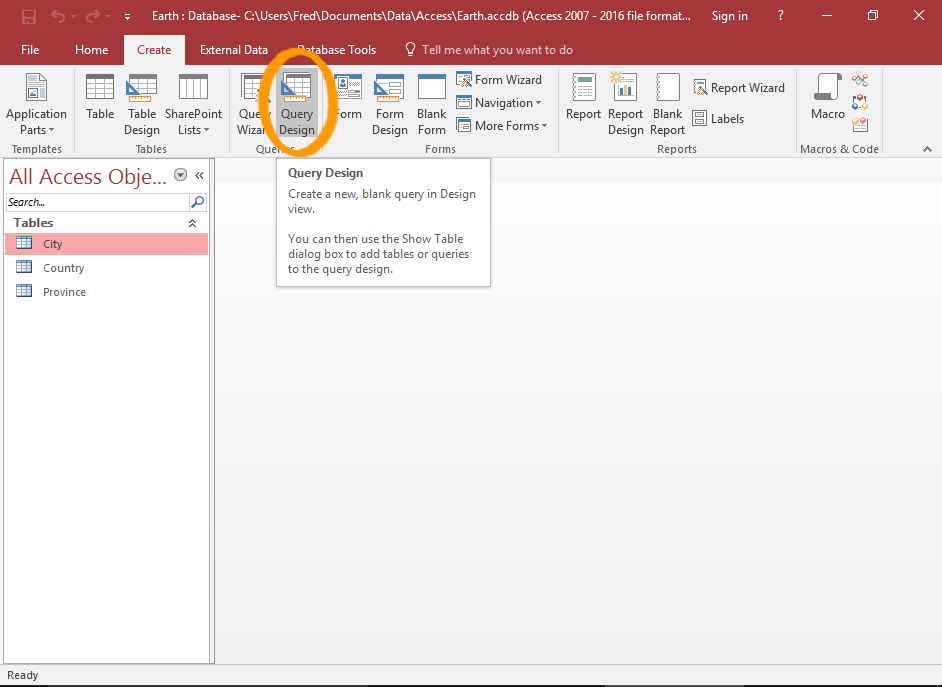Expand the Navigation forms dropdown
Screen dimensions: 942x687
click(x=499, y=103)
